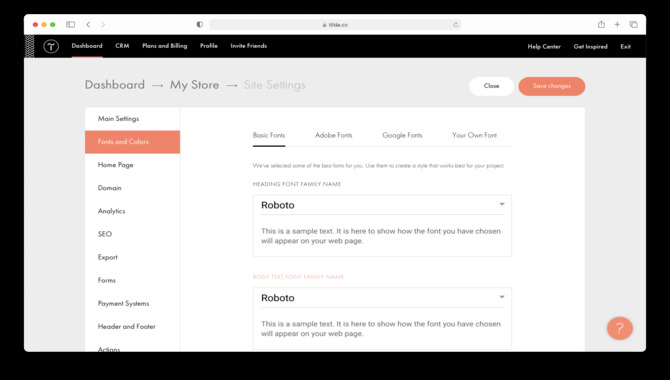Screen dimensions: 670x380
Task: Switch to Adobe Fonts tab
Action: [x=334, y=135]
